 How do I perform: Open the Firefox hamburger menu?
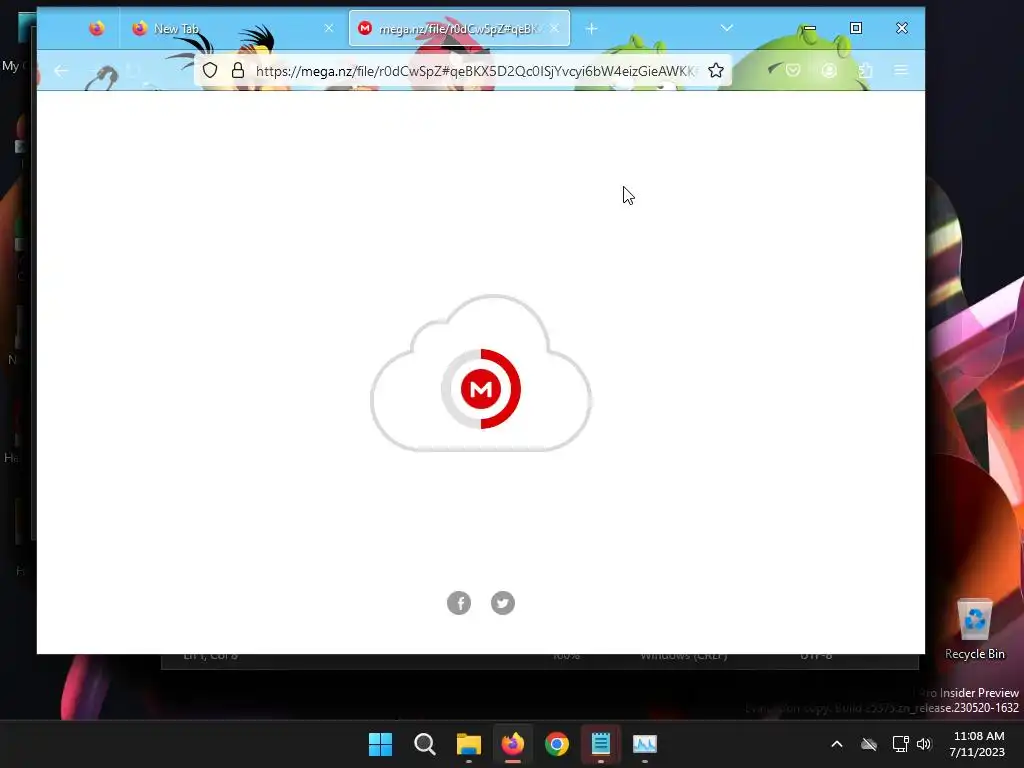(x=901, y=71)
